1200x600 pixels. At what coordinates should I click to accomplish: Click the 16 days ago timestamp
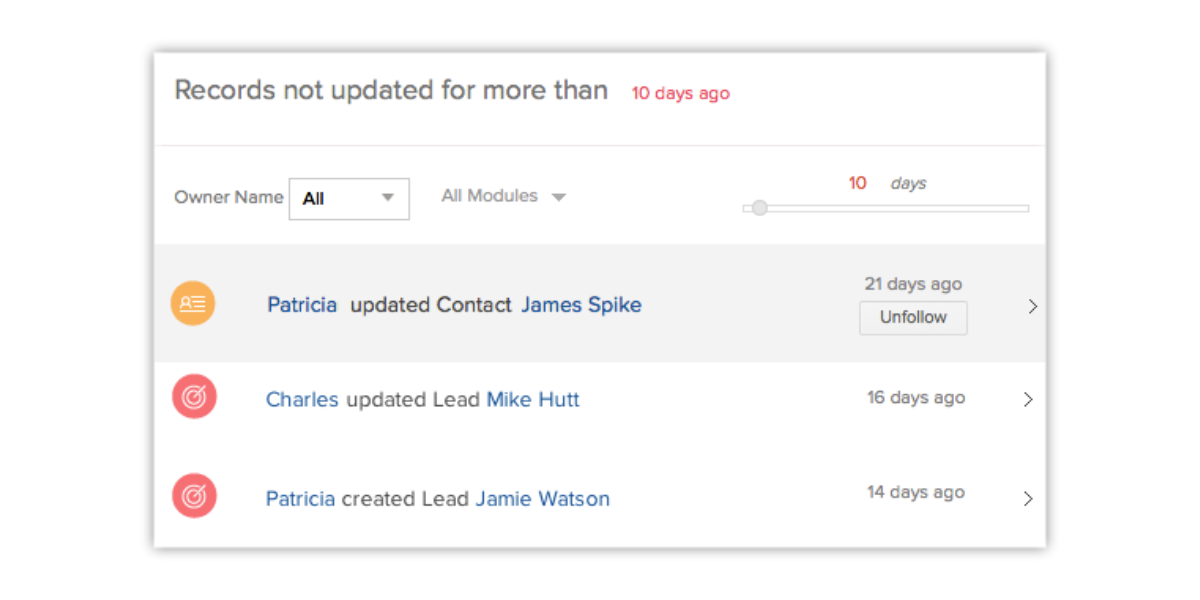coord(916,398)
